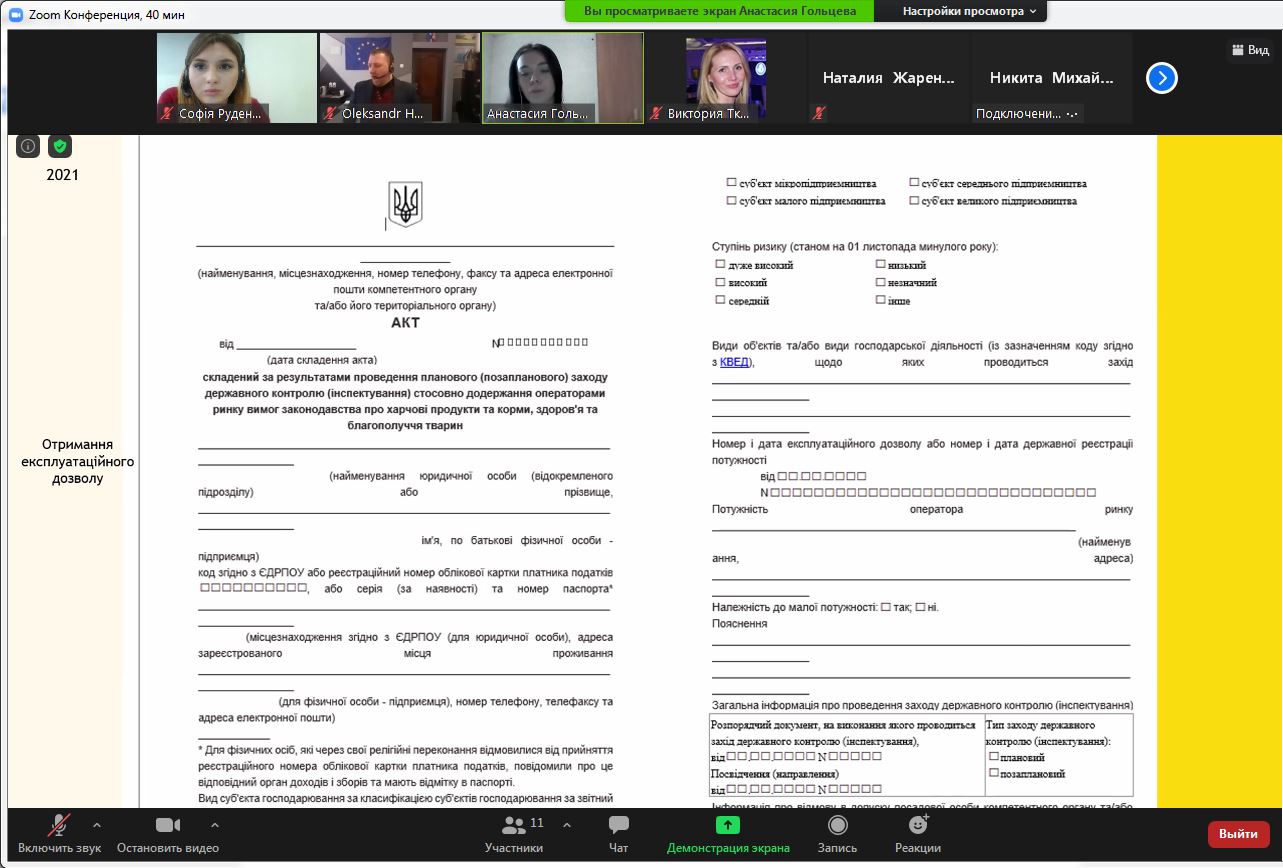Viewport: 1283px width, 868px height.
Task: Click Отримання експлуатаційного дозволу sidebar text
Action: pos(77,461)
